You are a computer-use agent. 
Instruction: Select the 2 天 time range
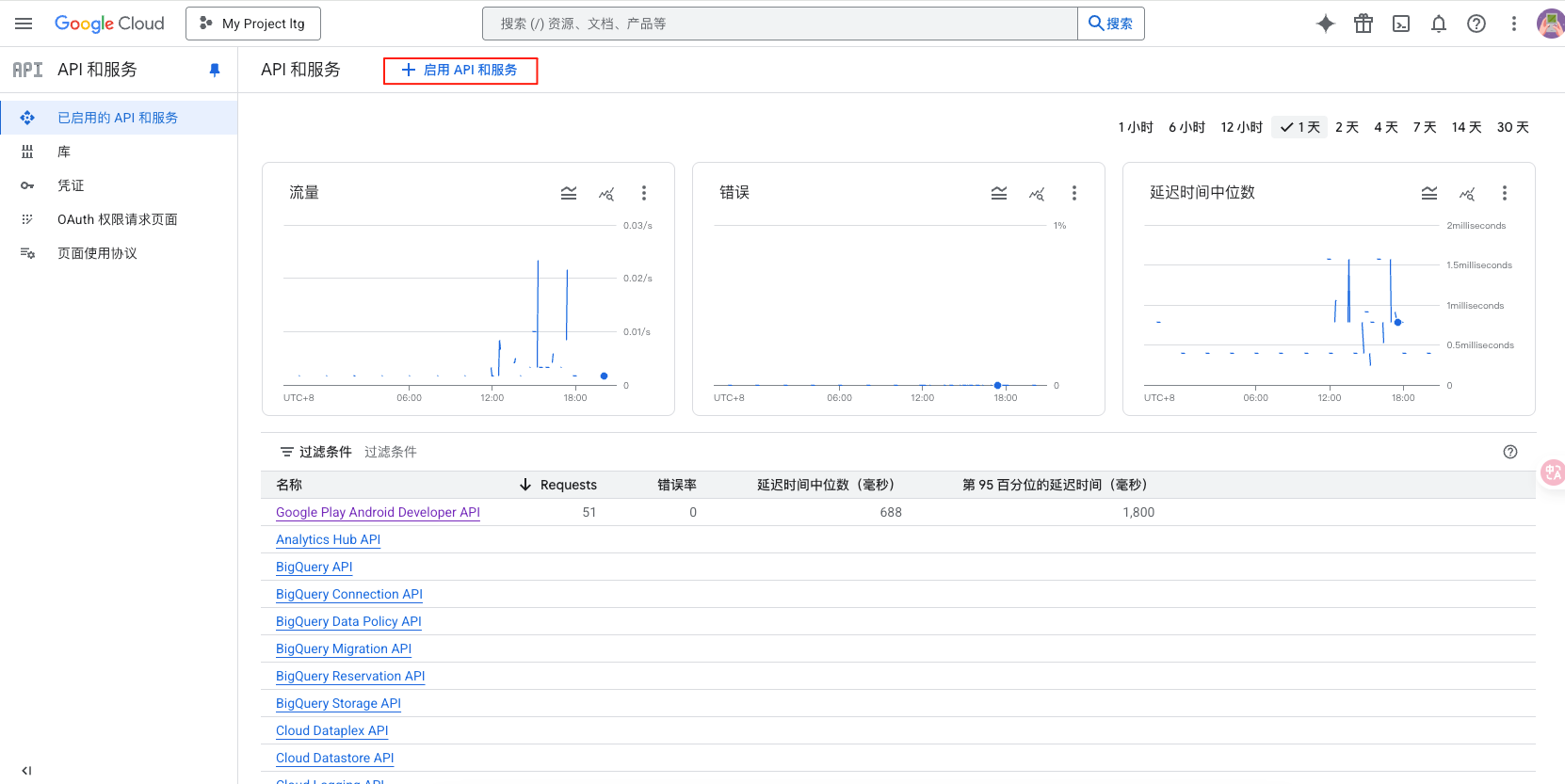(x=1347, y=127)
